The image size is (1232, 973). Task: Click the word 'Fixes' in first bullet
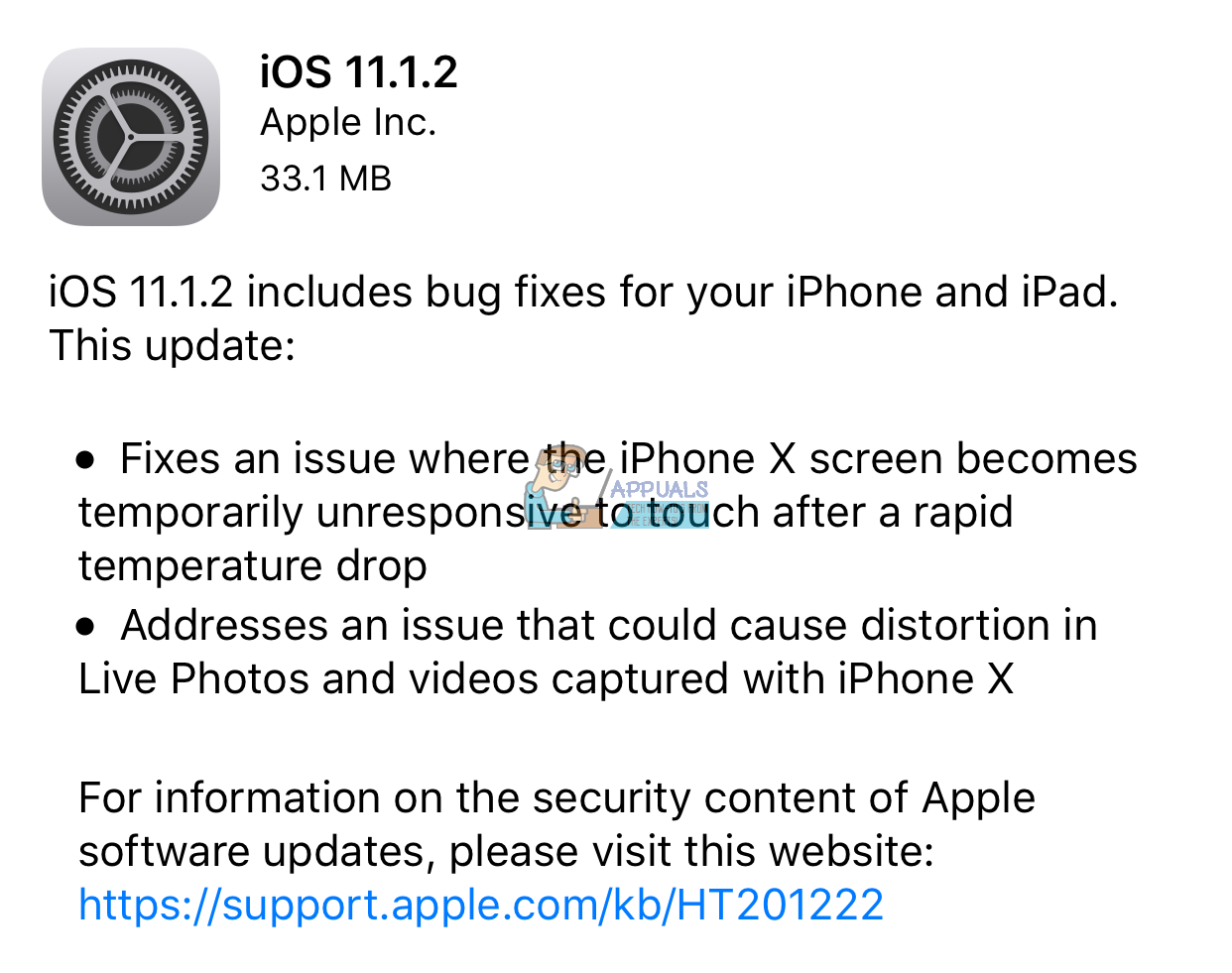pos(171,459)
